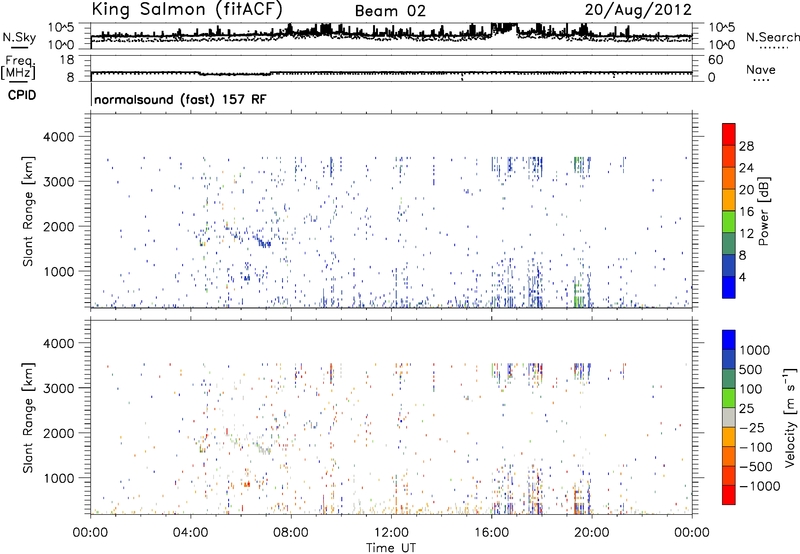Click the "12" label on Power color bar
Screen dimensions: 800x554
pos(746,234)
